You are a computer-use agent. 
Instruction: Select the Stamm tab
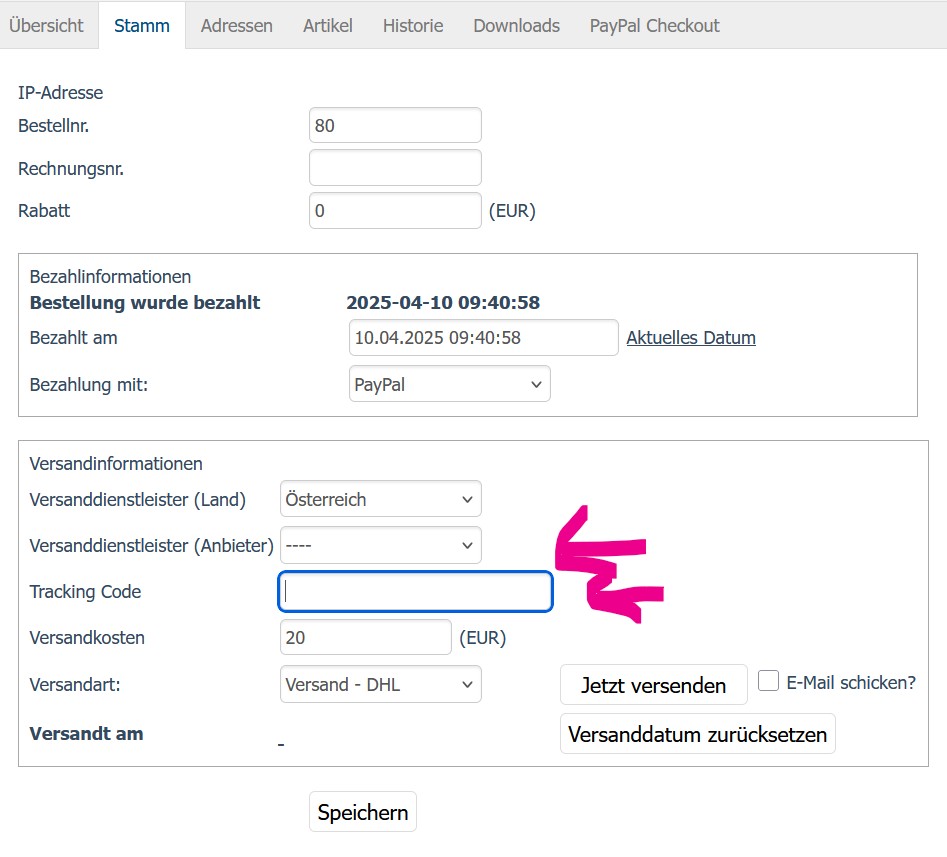(x=142, y=26)
